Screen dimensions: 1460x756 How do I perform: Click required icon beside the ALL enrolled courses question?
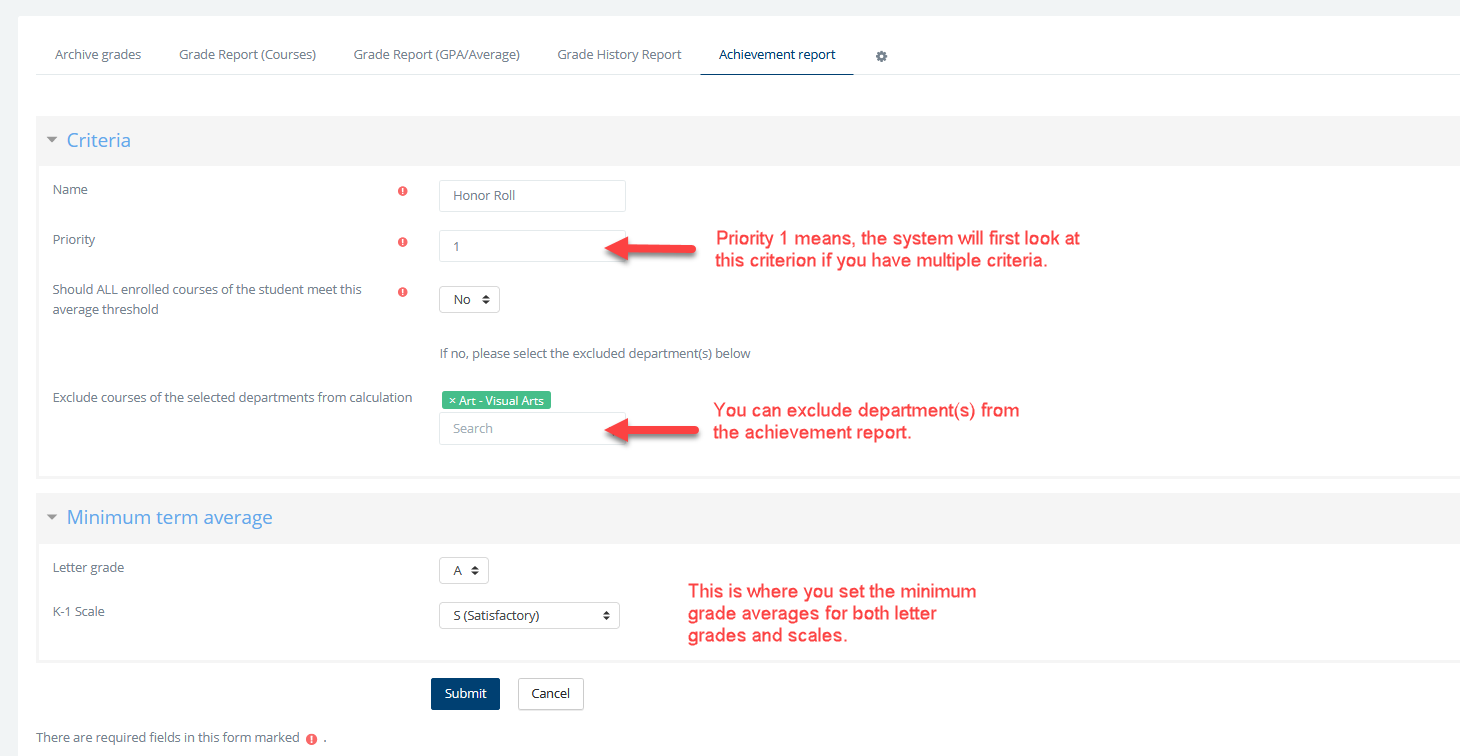tap(403, 292)
